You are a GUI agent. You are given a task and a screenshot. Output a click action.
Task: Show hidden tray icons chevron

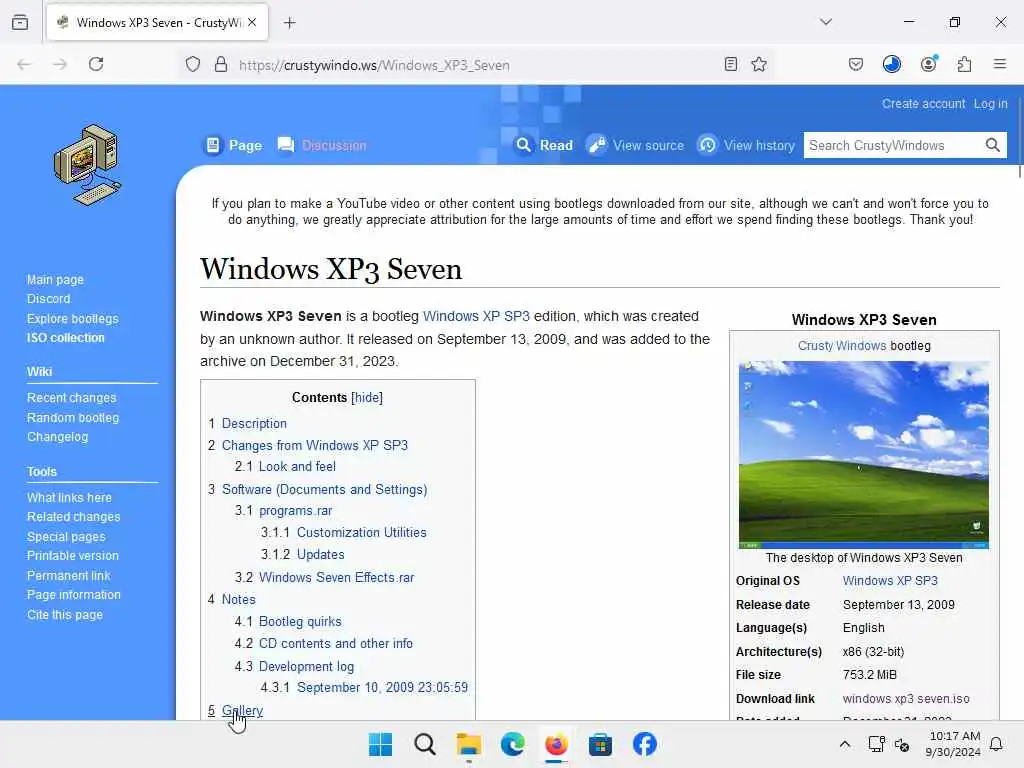pos(844,744)
